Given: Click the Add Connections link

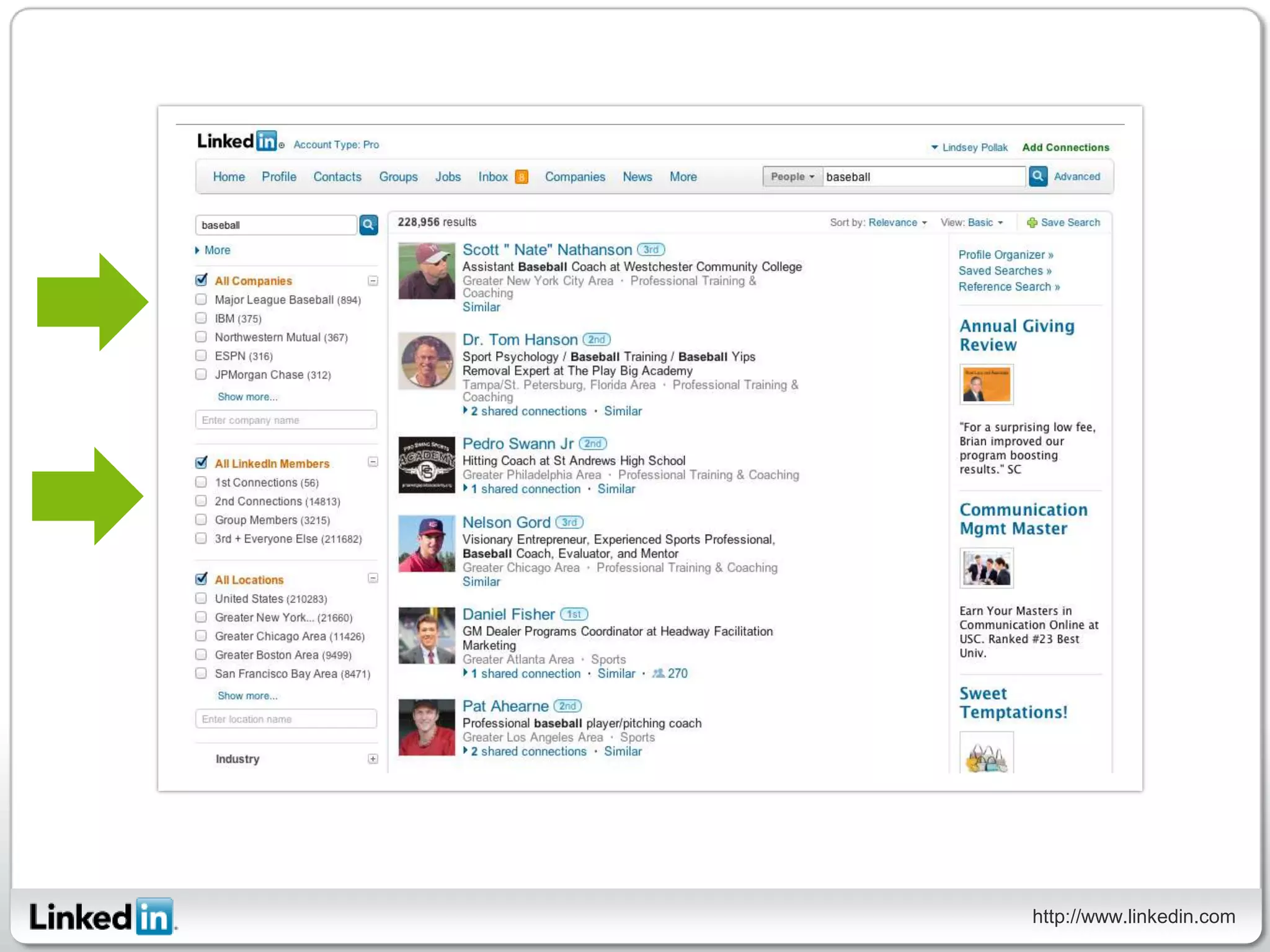Looking at the screenshot, I should pos(1065,148).
